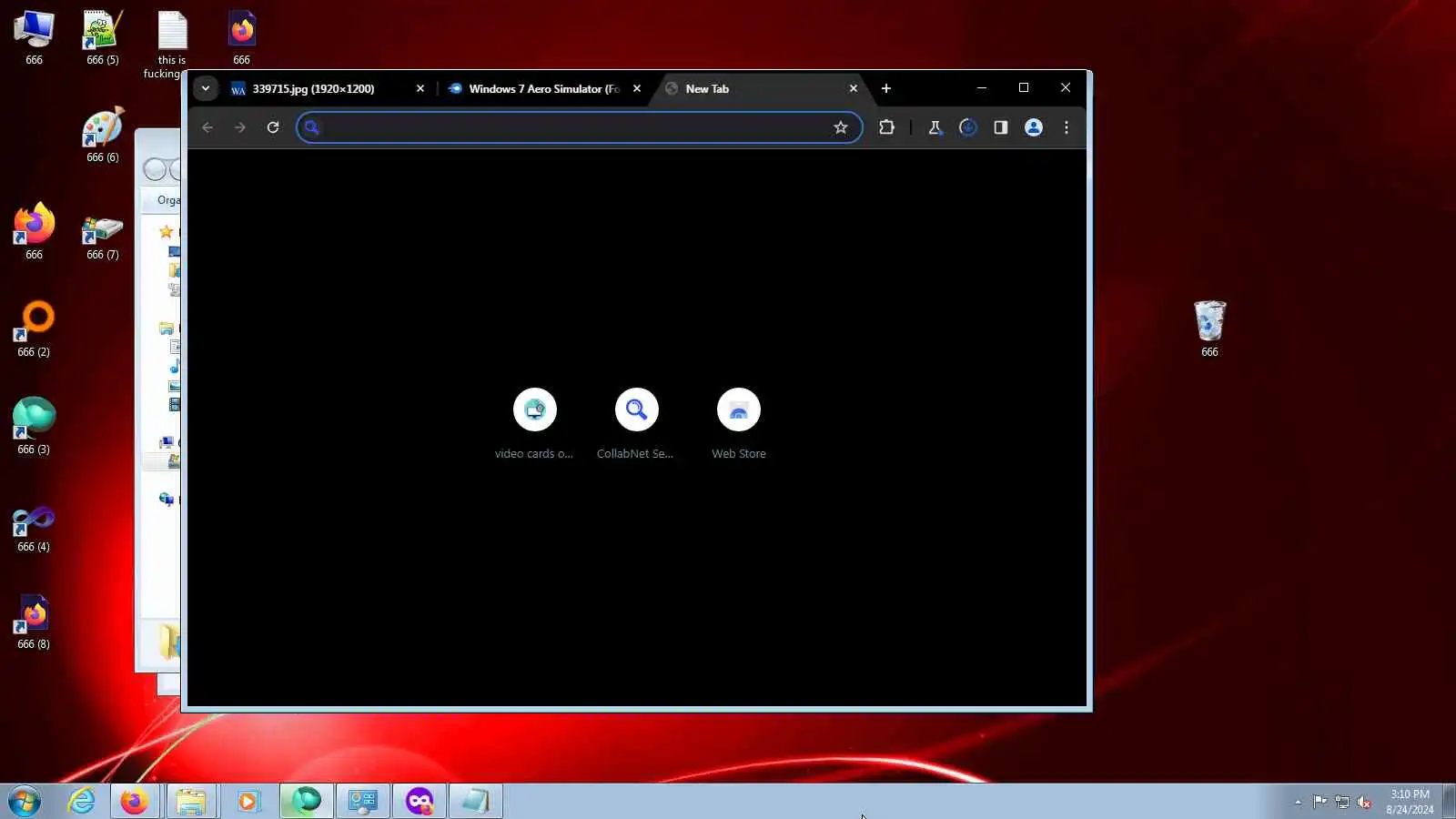
Task: Open the network tray icon
Action: coord(1342,802)
